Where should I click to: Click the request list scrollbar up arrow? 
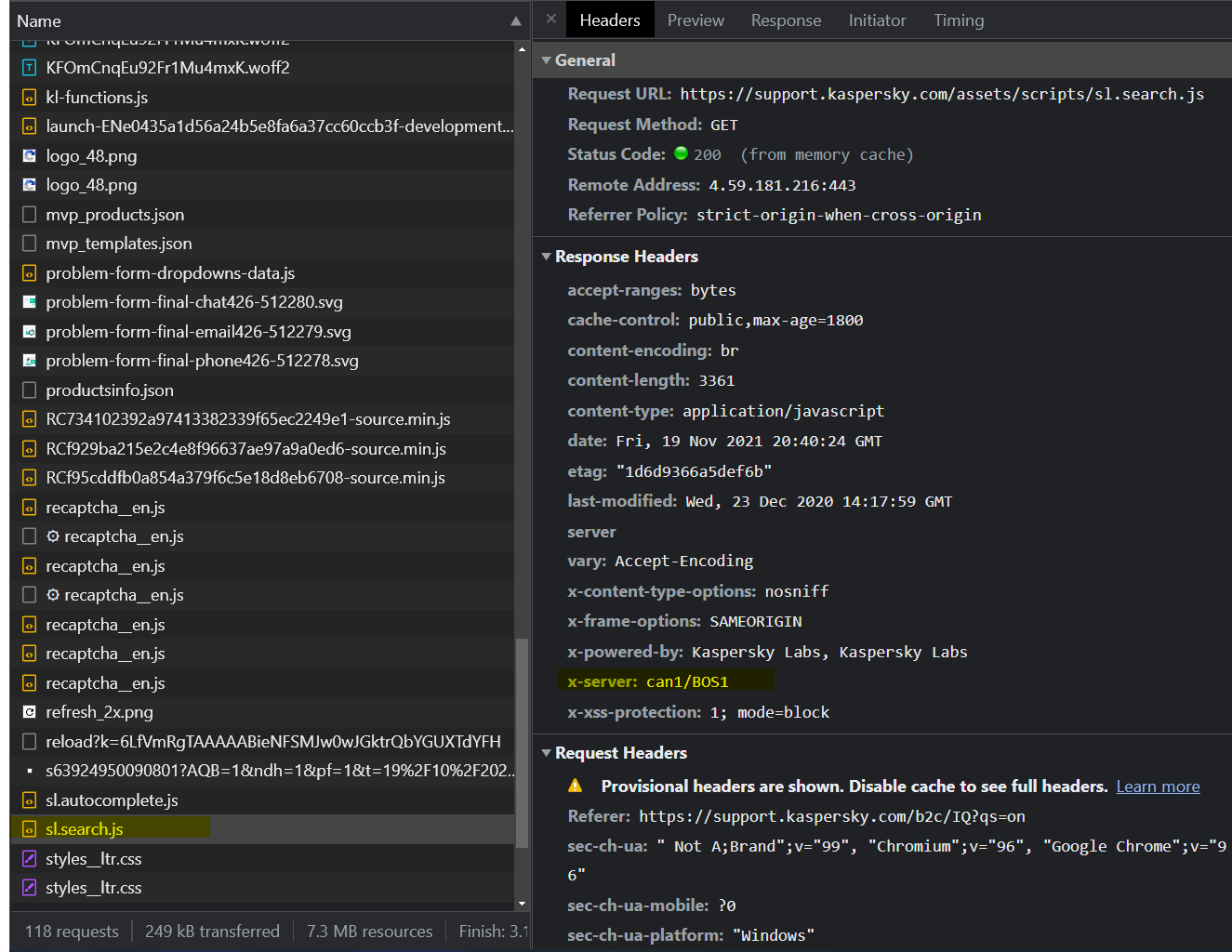pyautogui.click(x=522, y=48)
